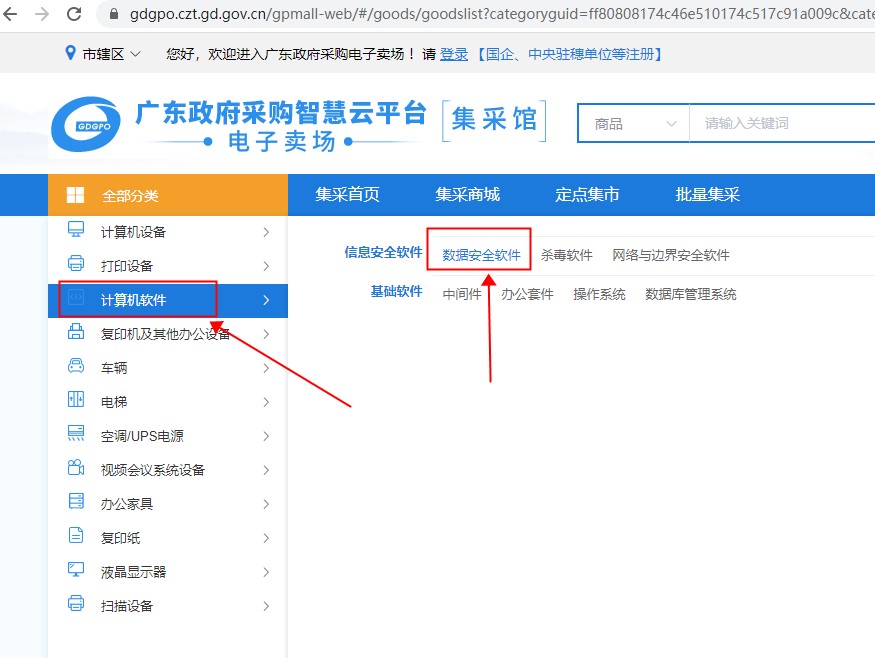Open 网络与边界安全软件 subcategory
This screenshot has height=658, width=875.
coord(671,255)
